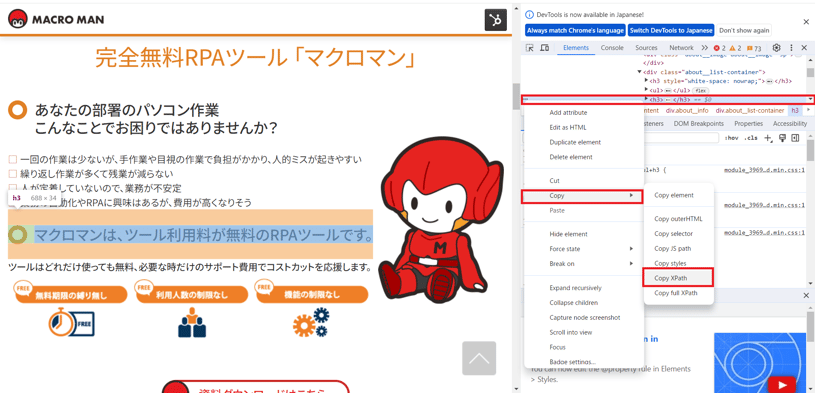The image size is (815, 393).
Task: Click the Don't show again button
Action: [x=744, y=30]
